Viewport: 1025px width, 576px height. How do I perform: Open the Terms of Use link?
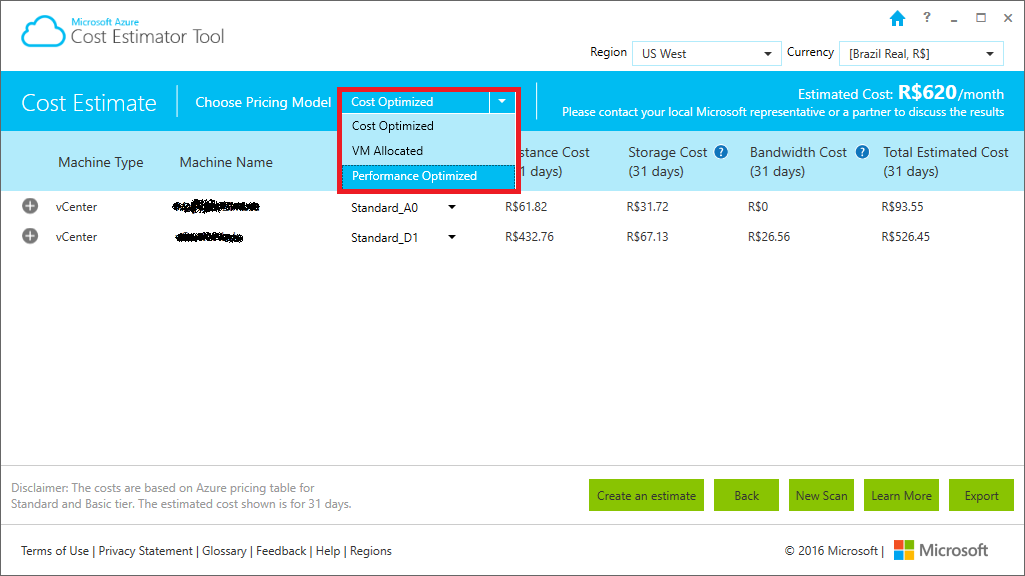point(55,551)
